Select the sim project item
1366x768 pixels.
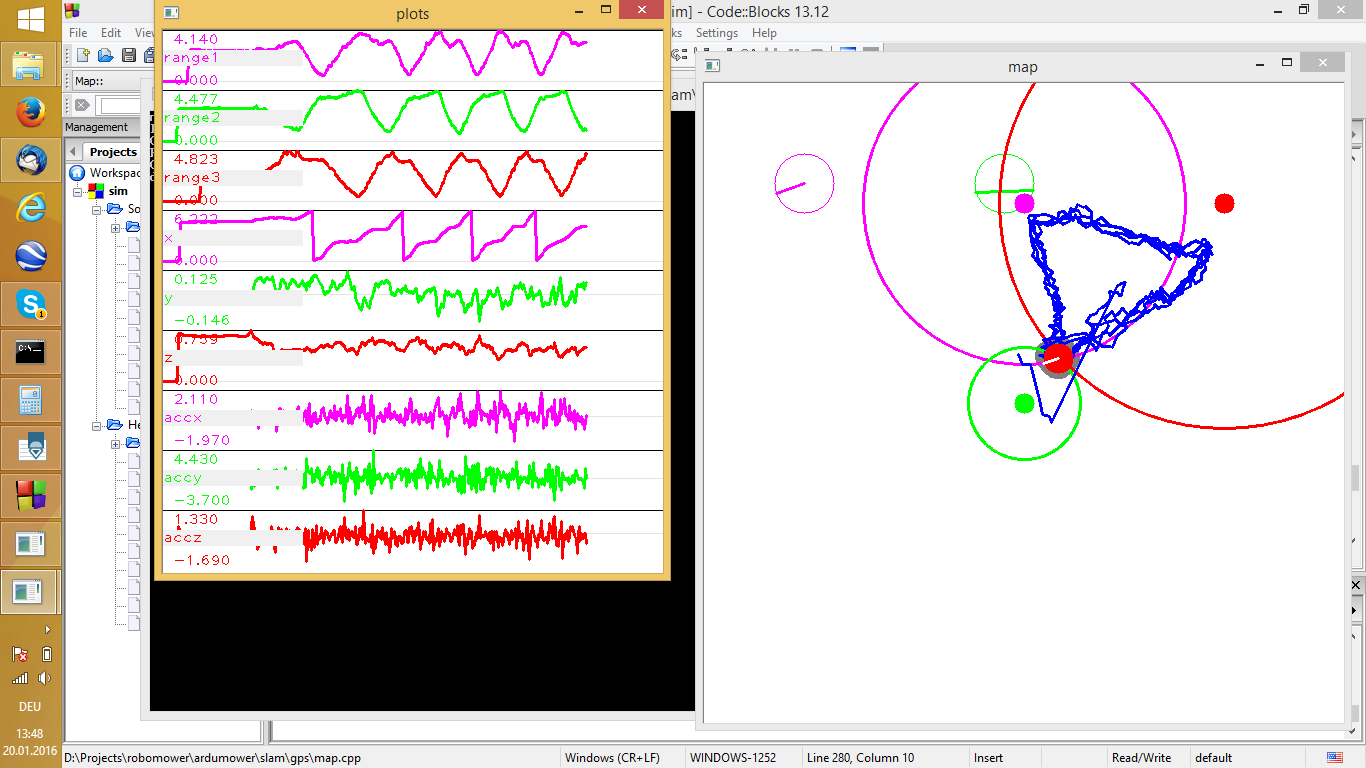click(x=108, y=191)
